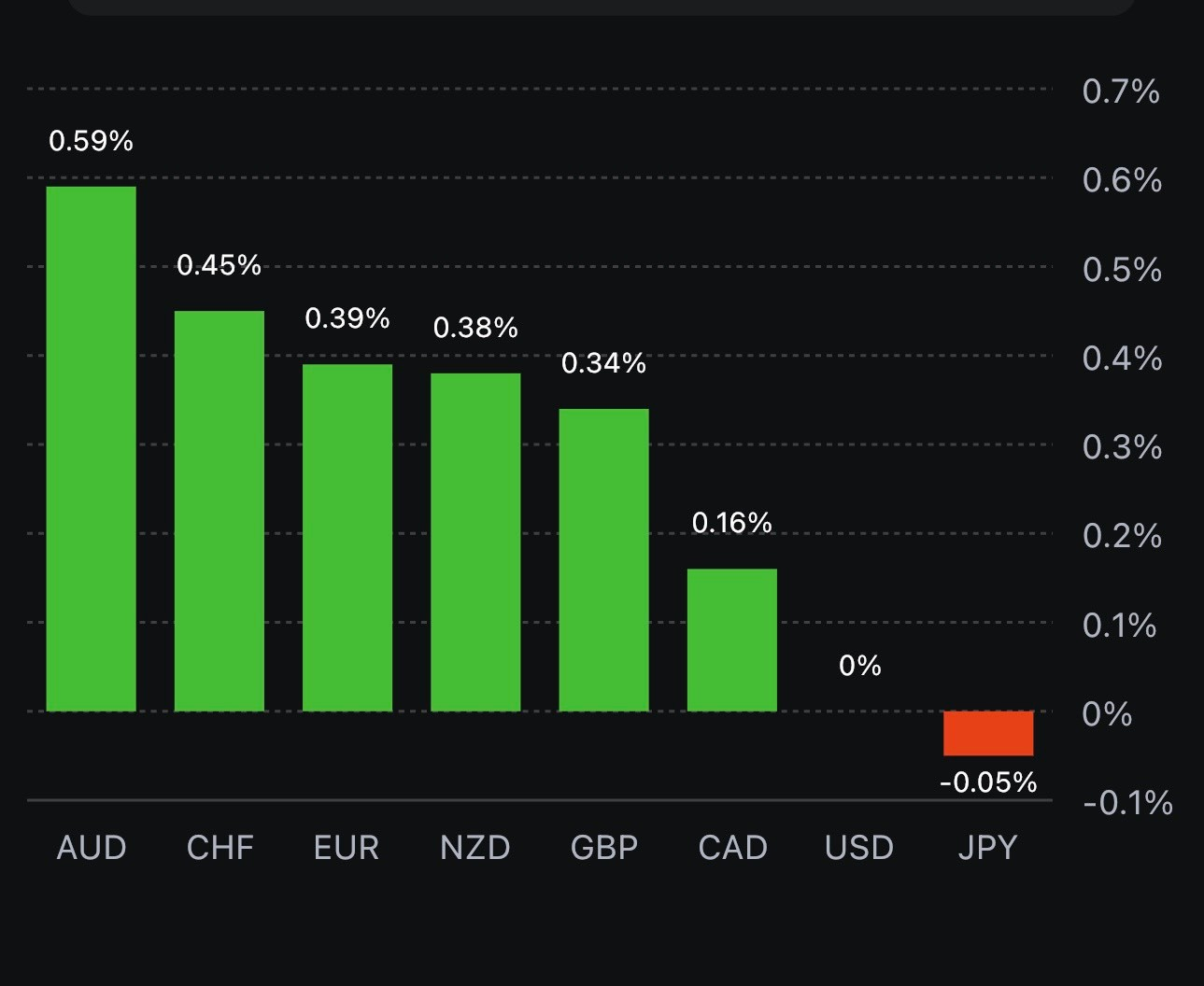This screenshot has height=986, width=1204.
Task: Click the green GBP bar
Action: tap(603, 559)
